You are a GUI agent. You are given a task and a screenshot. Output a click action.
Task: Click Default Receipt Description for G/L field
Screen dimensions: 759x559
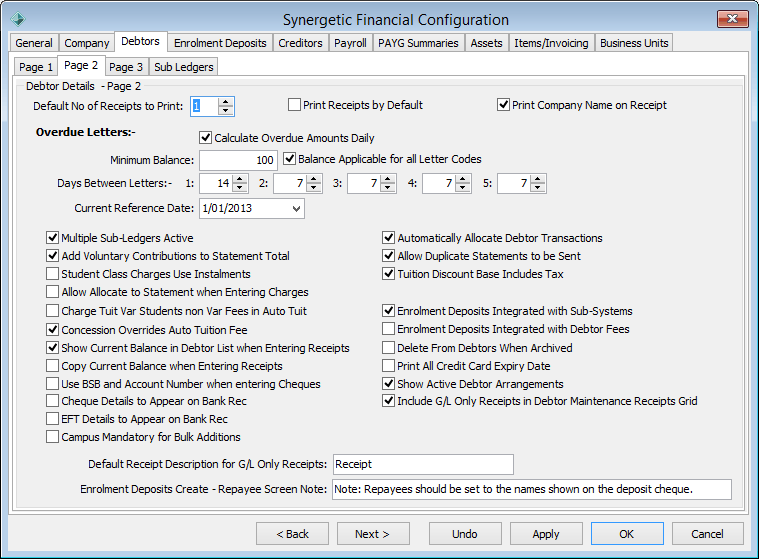[x=423, y=464]
